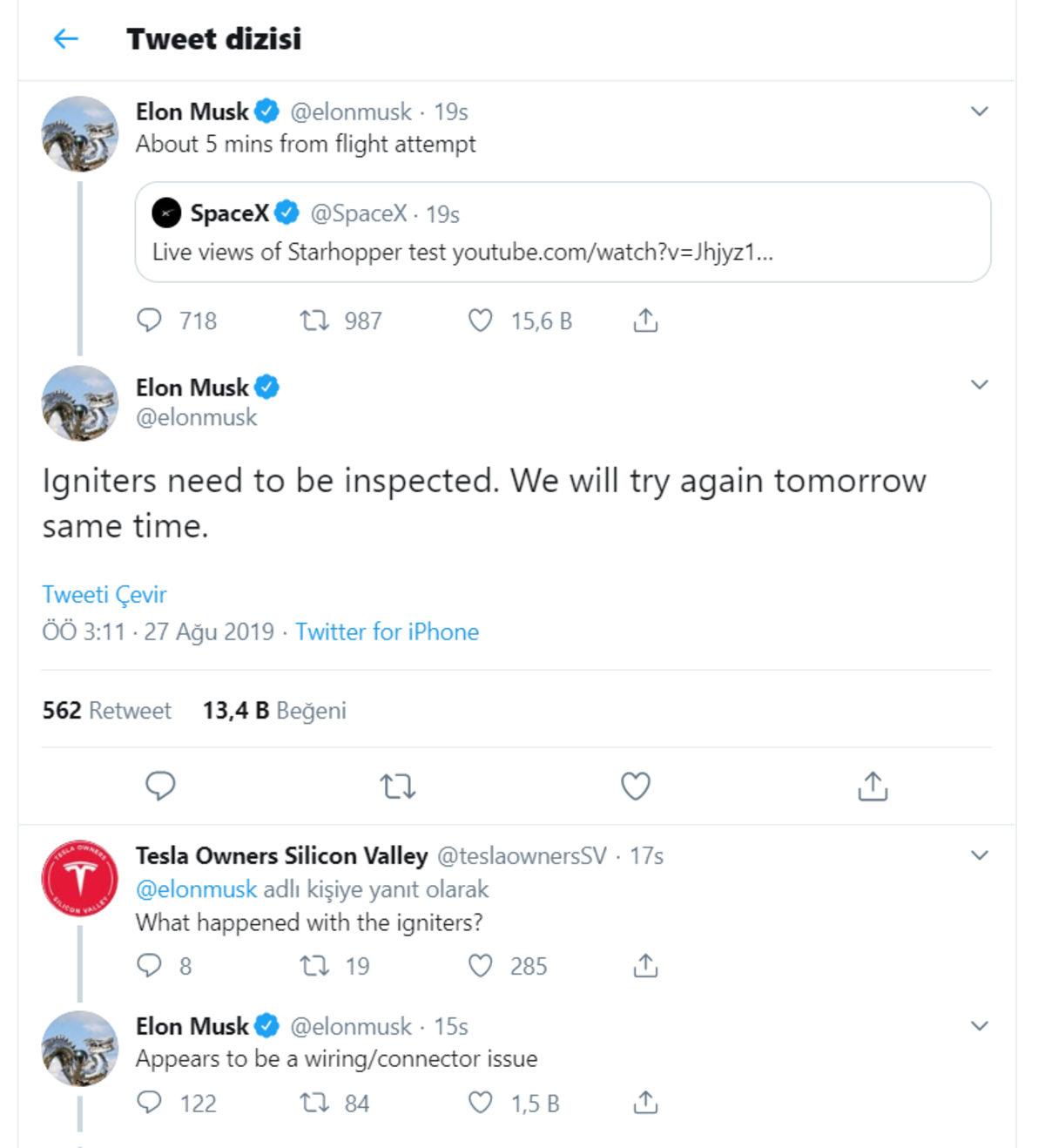Viewport: 1045px width, 1148px height.
Task: Open options chevron on 'About 5 mins' tweet
Action: point(979,111)
